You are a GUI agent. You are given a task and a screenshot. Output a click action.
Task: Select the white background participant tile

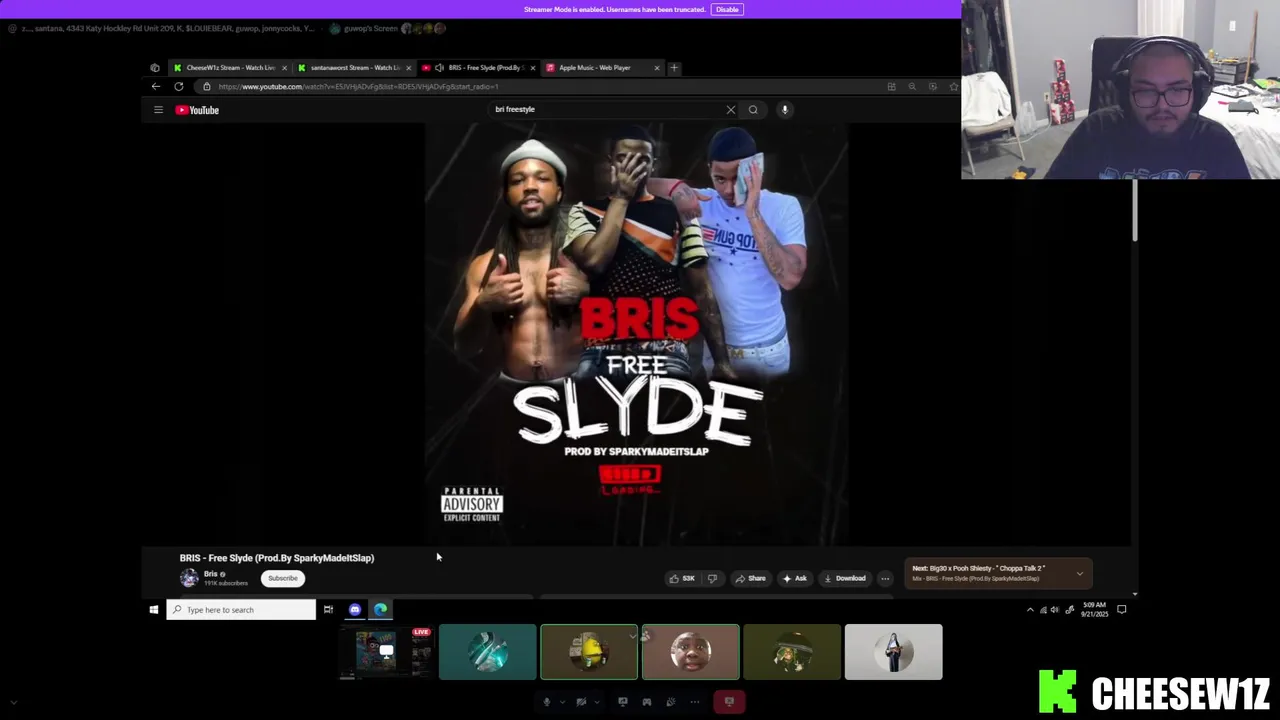(x=894, y=652)
